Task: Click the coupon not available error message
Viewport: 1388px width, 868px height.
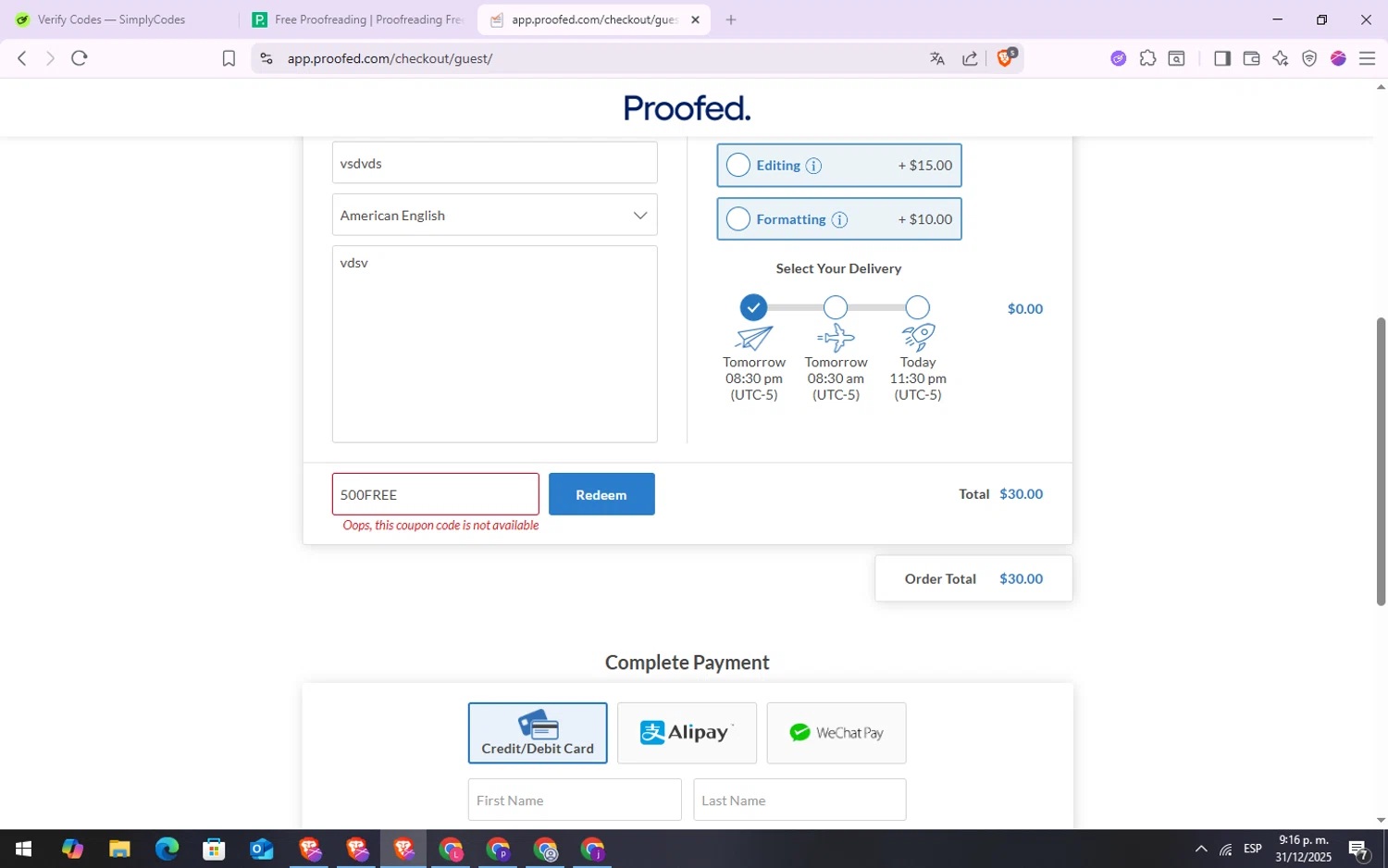Action: tap(440, 526)
